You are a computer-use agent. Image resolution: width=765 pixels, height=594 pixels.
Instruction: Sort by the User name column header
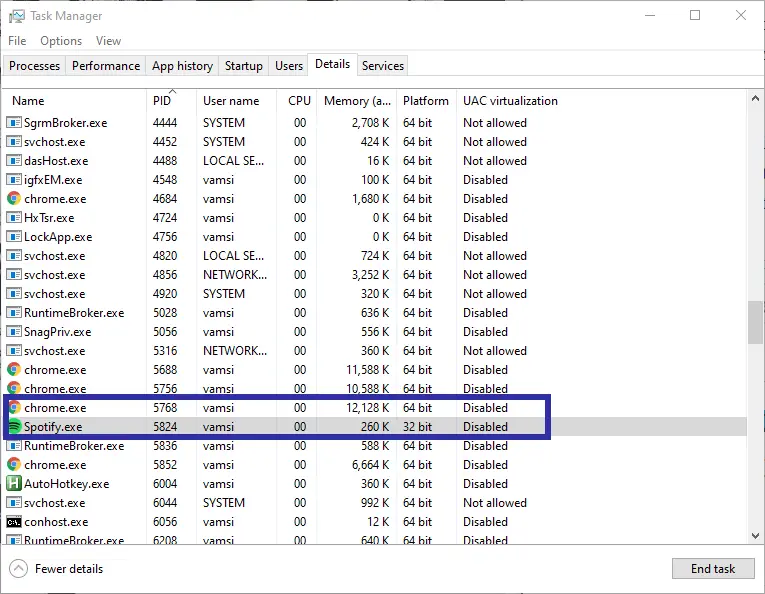237,101
